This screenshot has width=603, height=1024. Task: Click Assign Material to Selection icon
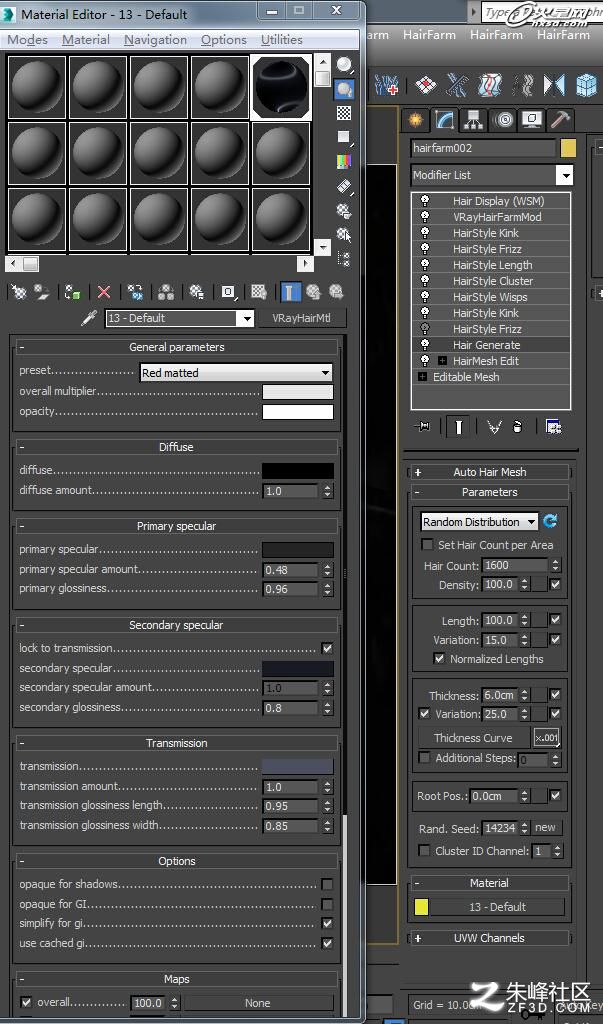point(73,292)
